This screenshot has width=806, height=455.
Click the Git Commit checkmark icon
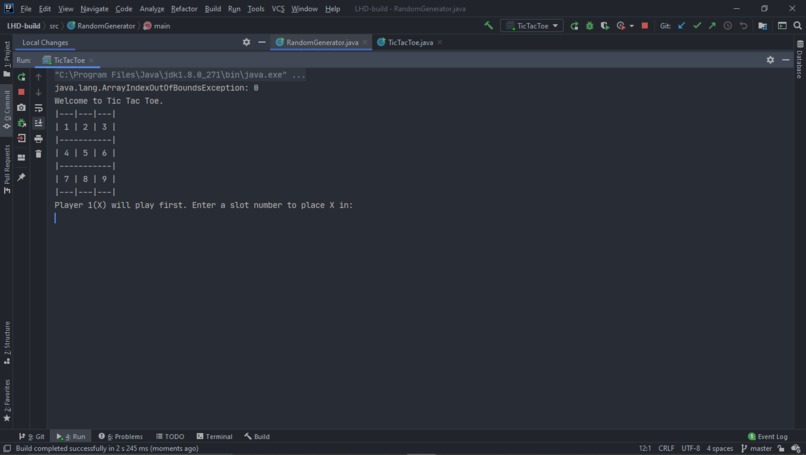point(697,26)
